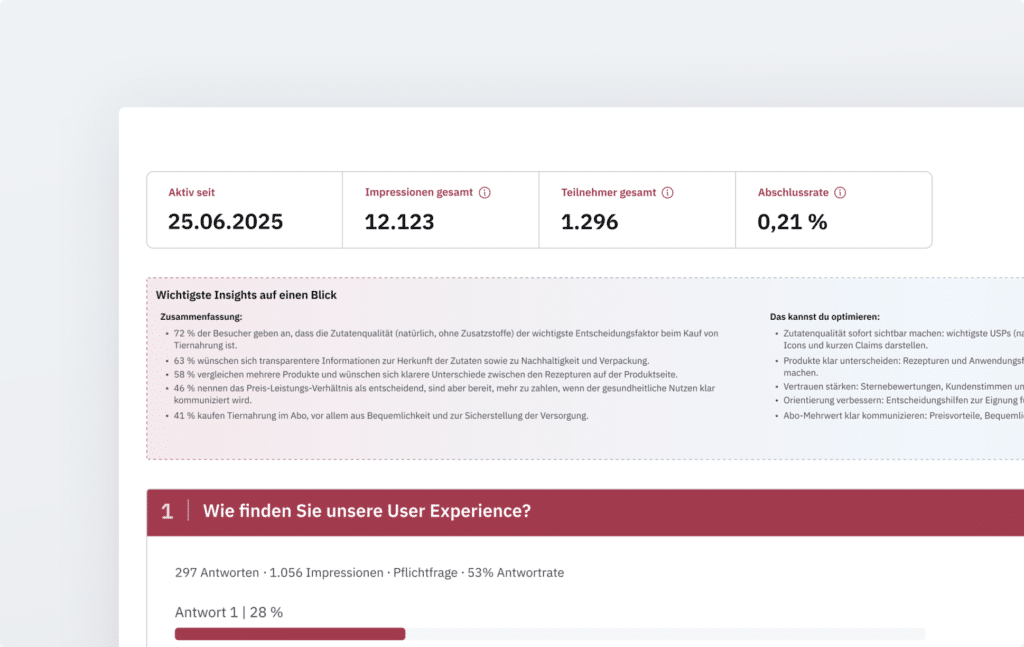Click the 297 Antworten statistics line
Viewport: 1024px width, 647px height.
369,572
